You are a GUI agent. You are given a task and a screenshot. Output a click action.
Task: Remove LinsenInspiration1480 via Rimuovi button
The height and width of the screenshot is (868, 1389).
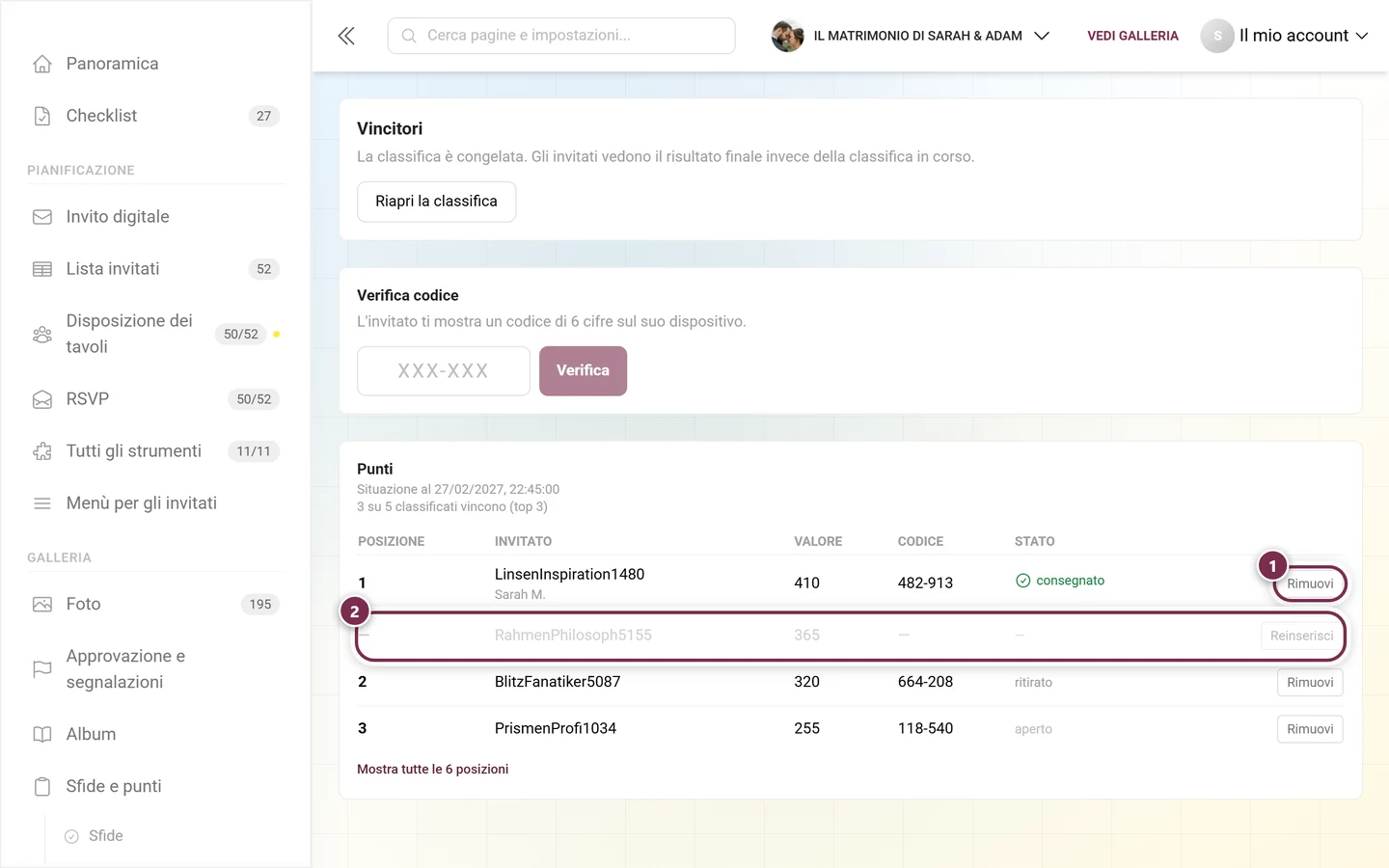click(x=1310, y=583)
